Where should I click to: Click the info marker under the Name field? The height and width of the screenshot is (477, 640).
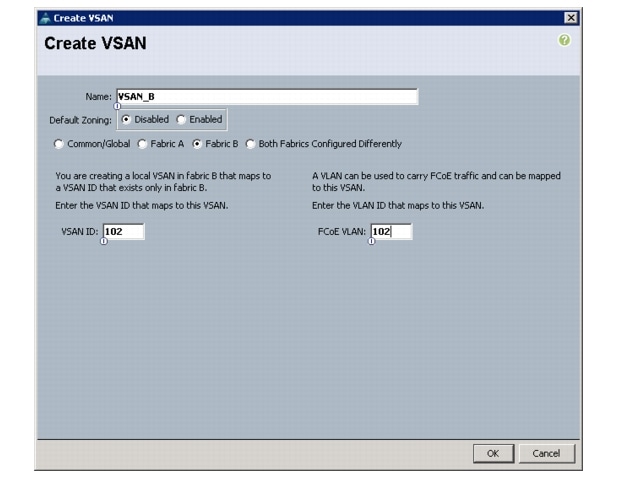117,106
